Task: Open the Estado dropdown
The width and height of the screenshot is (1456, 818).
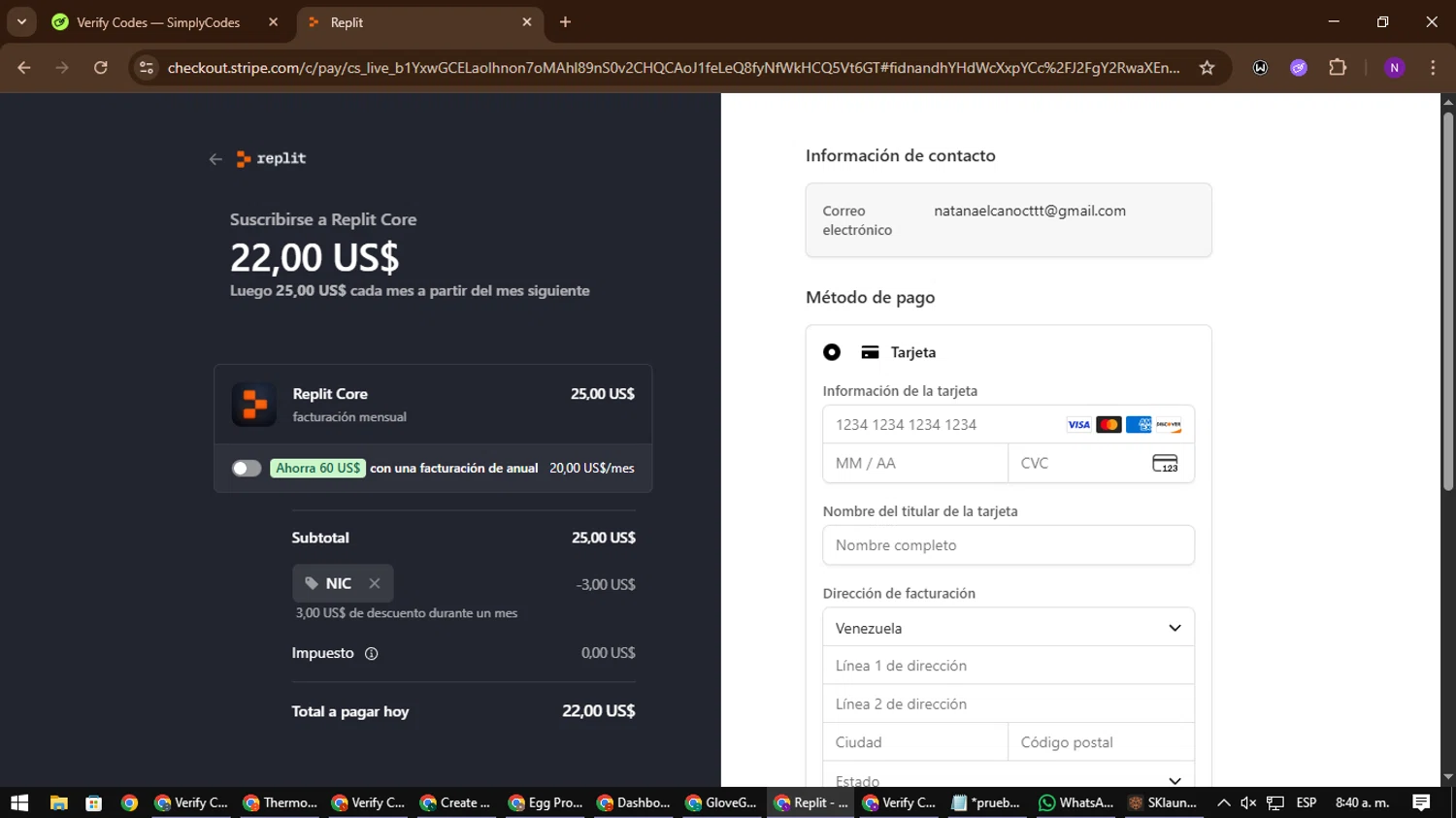Action: (1009, 775)
